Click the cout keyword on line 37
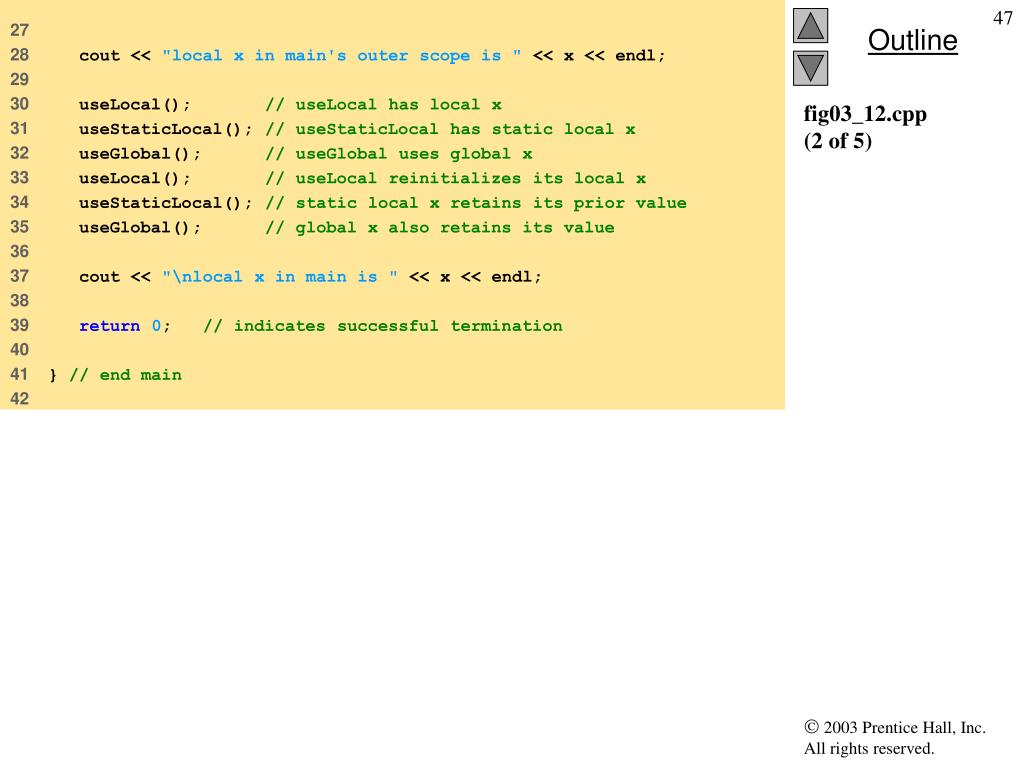 point(99,277)
